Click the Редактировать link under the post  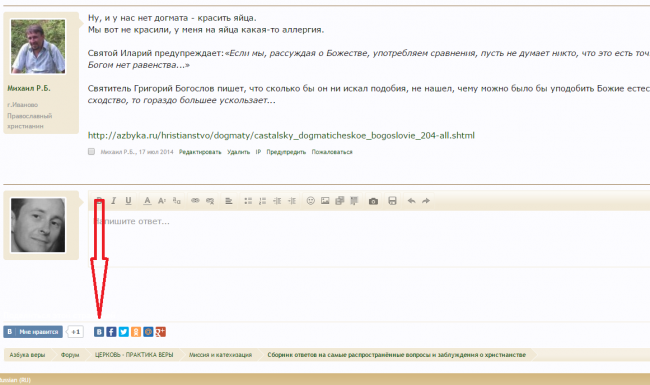click(x=200, y=152)
